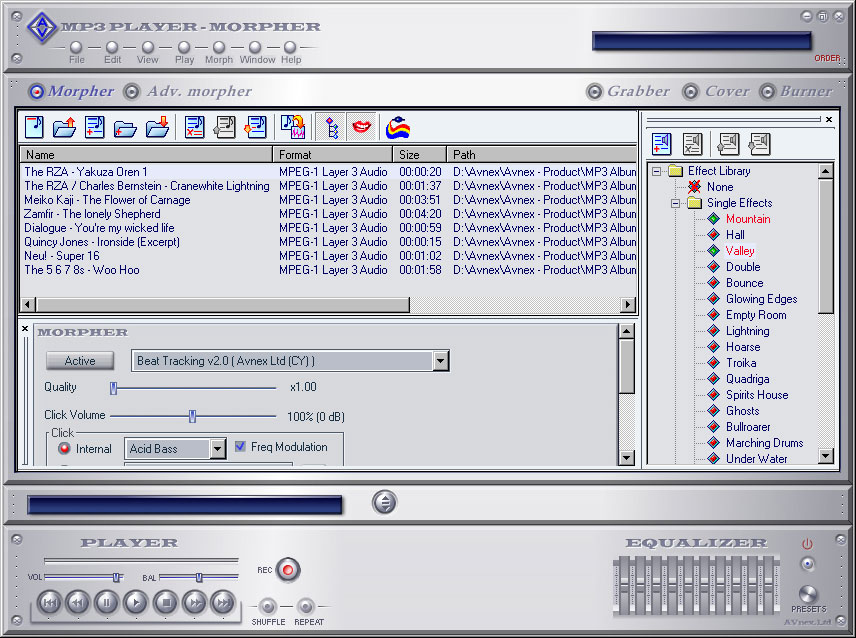Click the folder icon with red plus
Viewport: 856px width, 638px height.
pos(125,128)
